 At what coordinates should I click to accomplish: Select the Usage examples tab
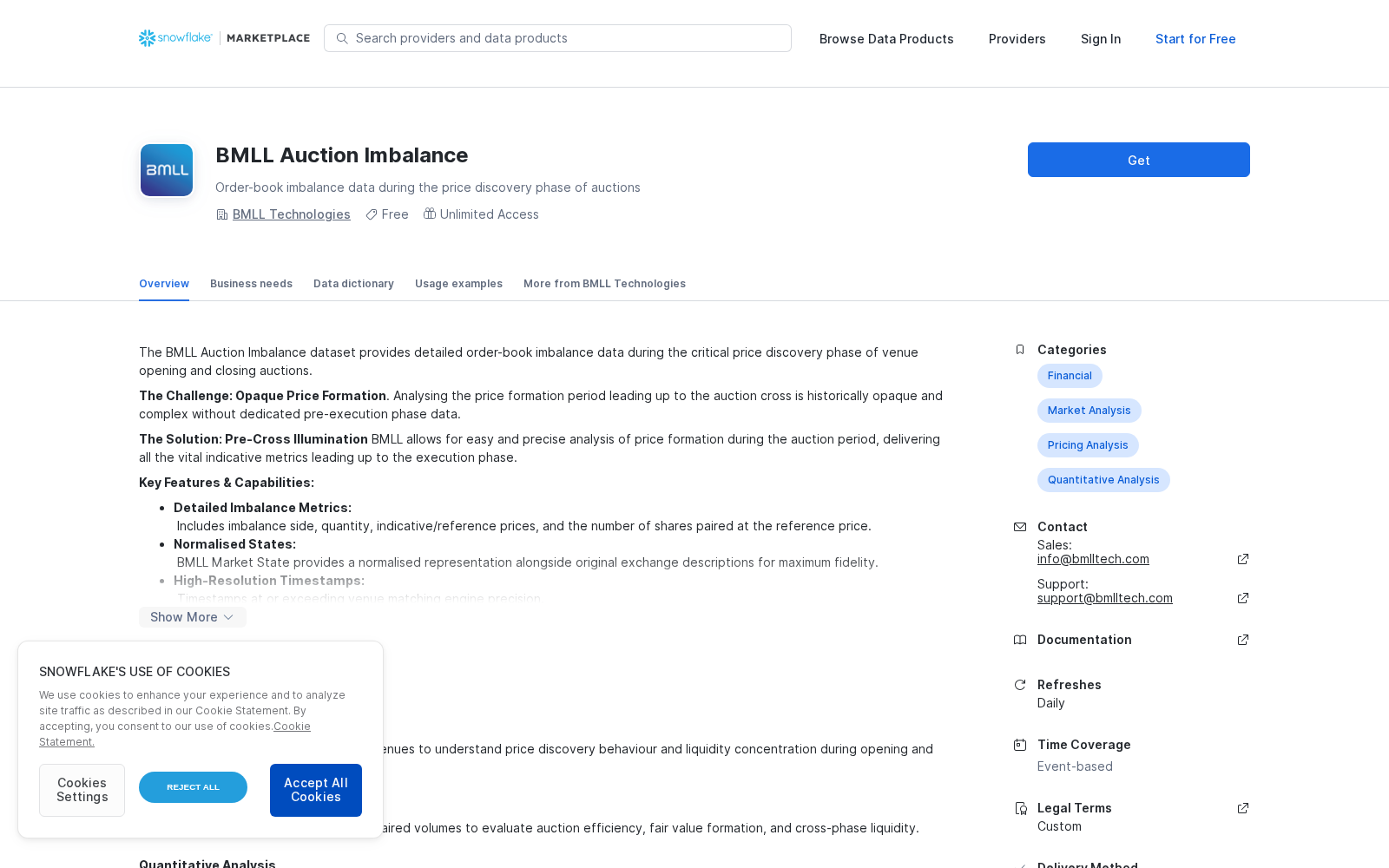tap(458, 284)
